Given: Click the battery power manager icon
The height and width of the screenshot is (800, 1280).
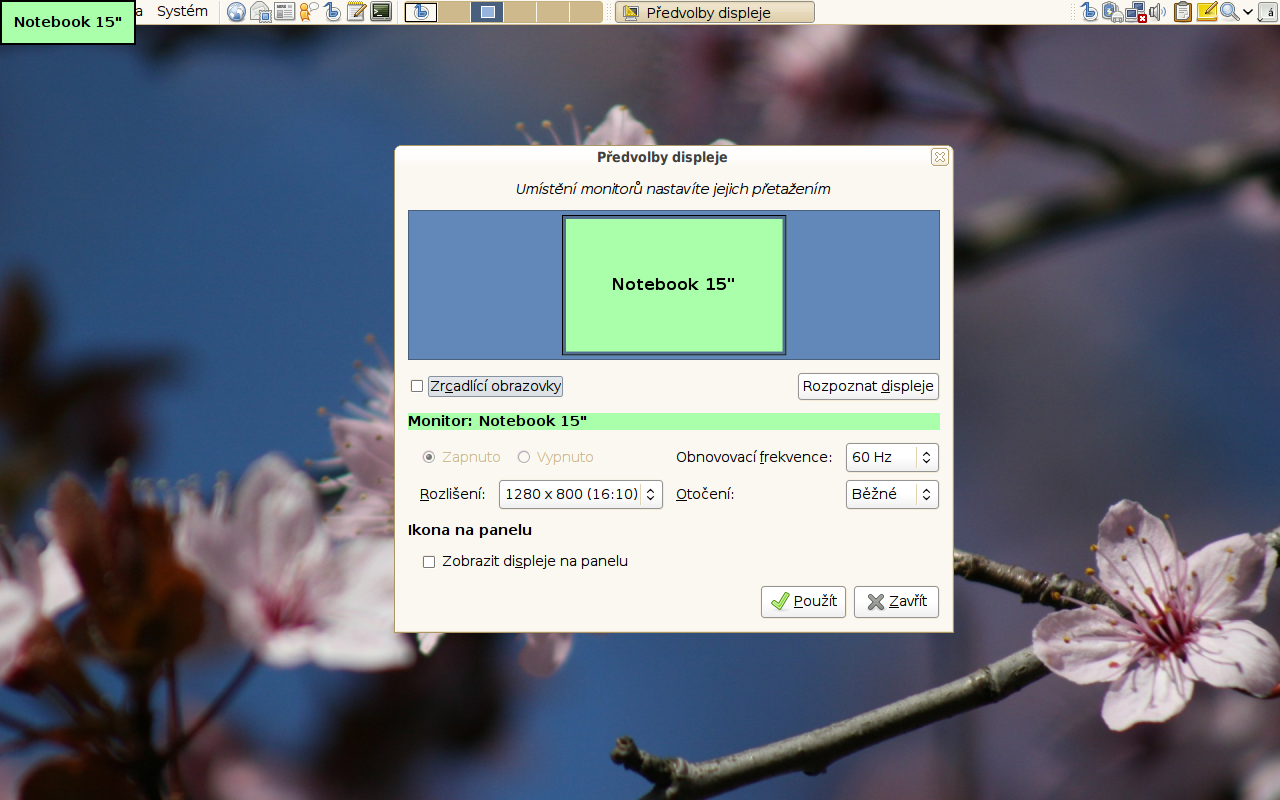Looking at the screenshot, I should (1112, 12).
